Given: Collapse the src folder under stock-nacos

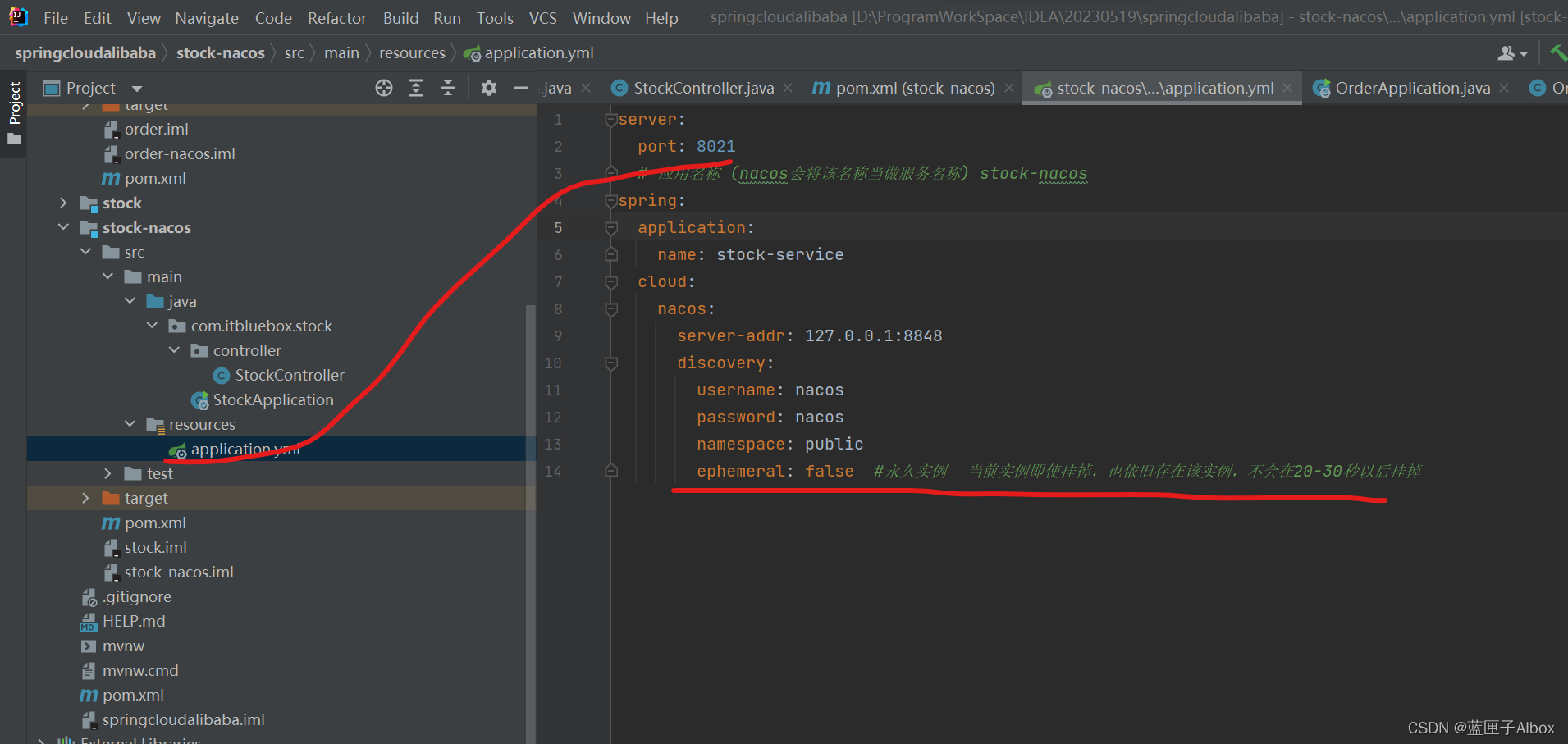Looking at the screenshot, I should [86, 252].
